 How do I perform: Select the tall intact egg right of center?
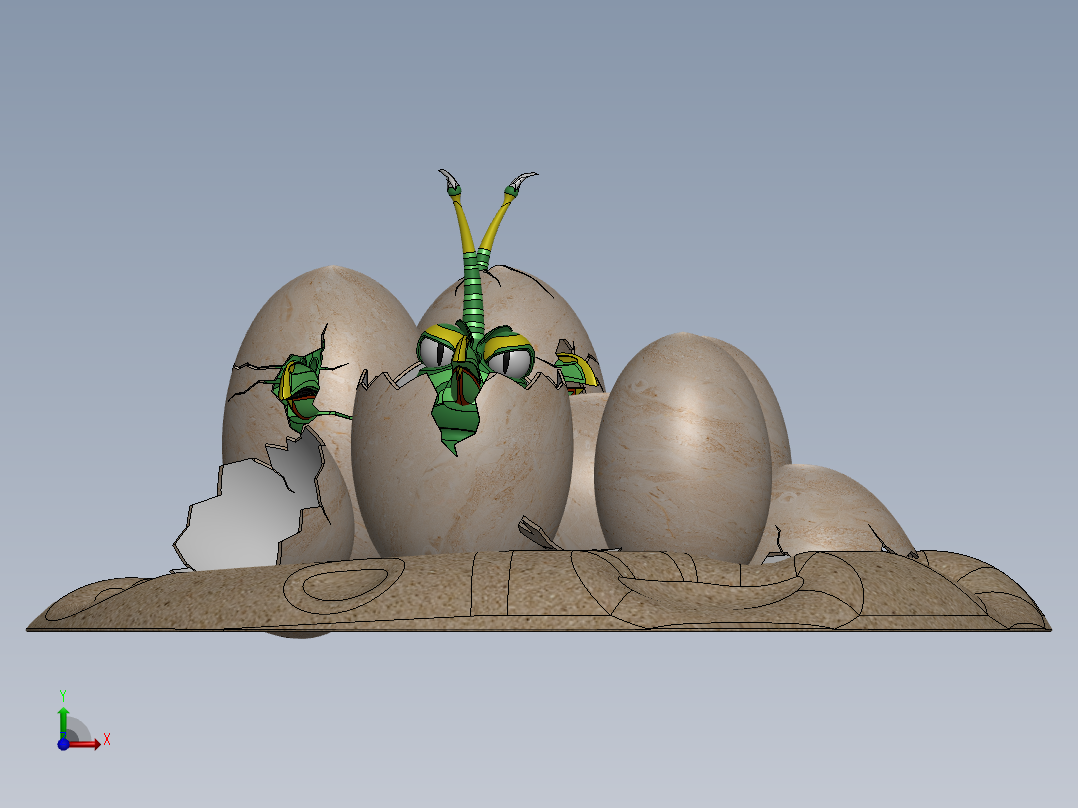682,447
